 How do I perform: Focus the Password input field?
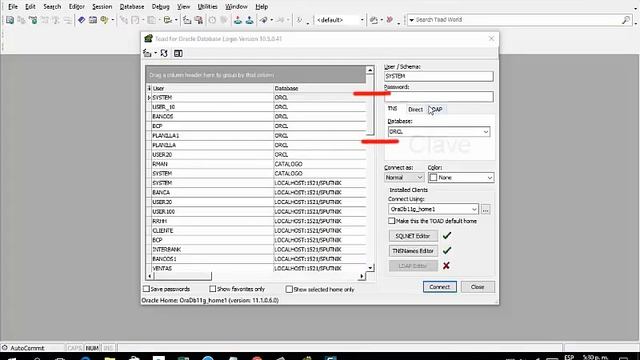click(x=439, y=97)
